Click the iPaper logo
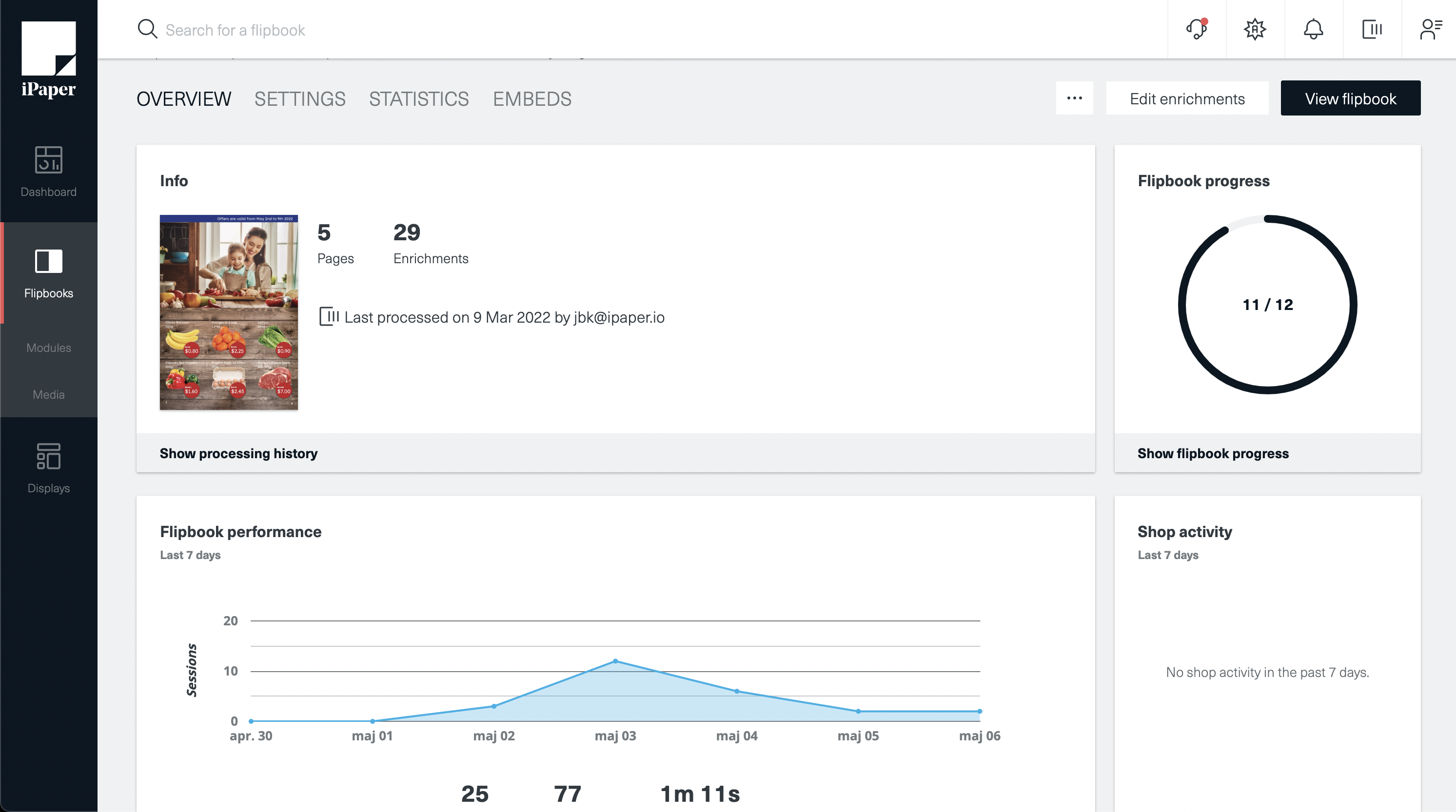This screenshot has width=1456, height=812. (x=49, y=59)
